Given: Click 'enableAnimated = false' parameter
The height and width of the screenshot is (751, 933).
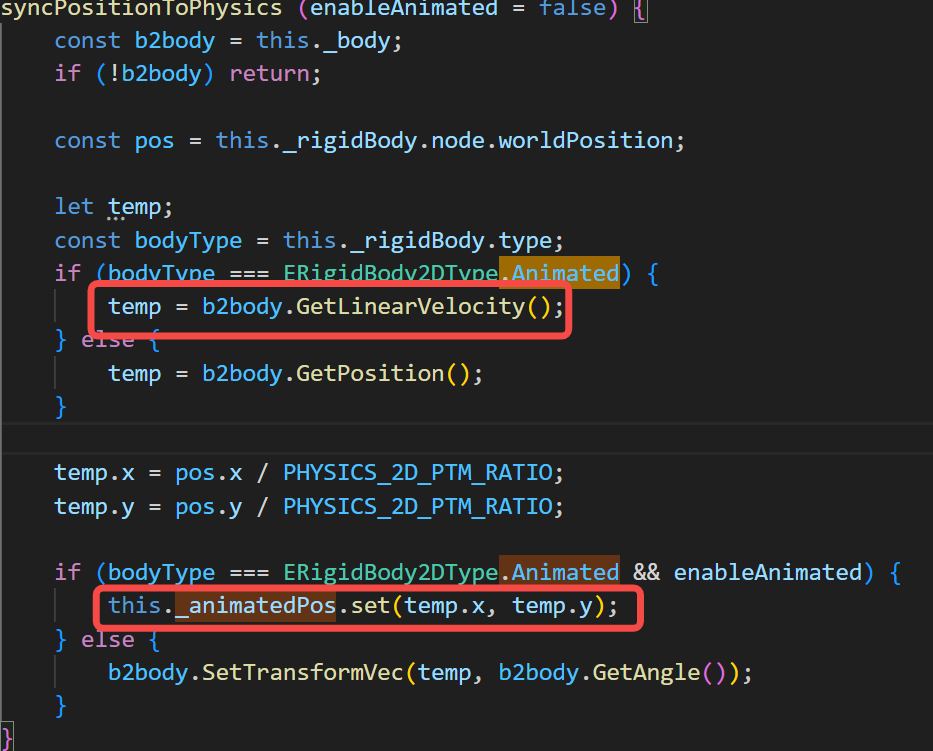Looking at the screenshot, I should point(458,8).
